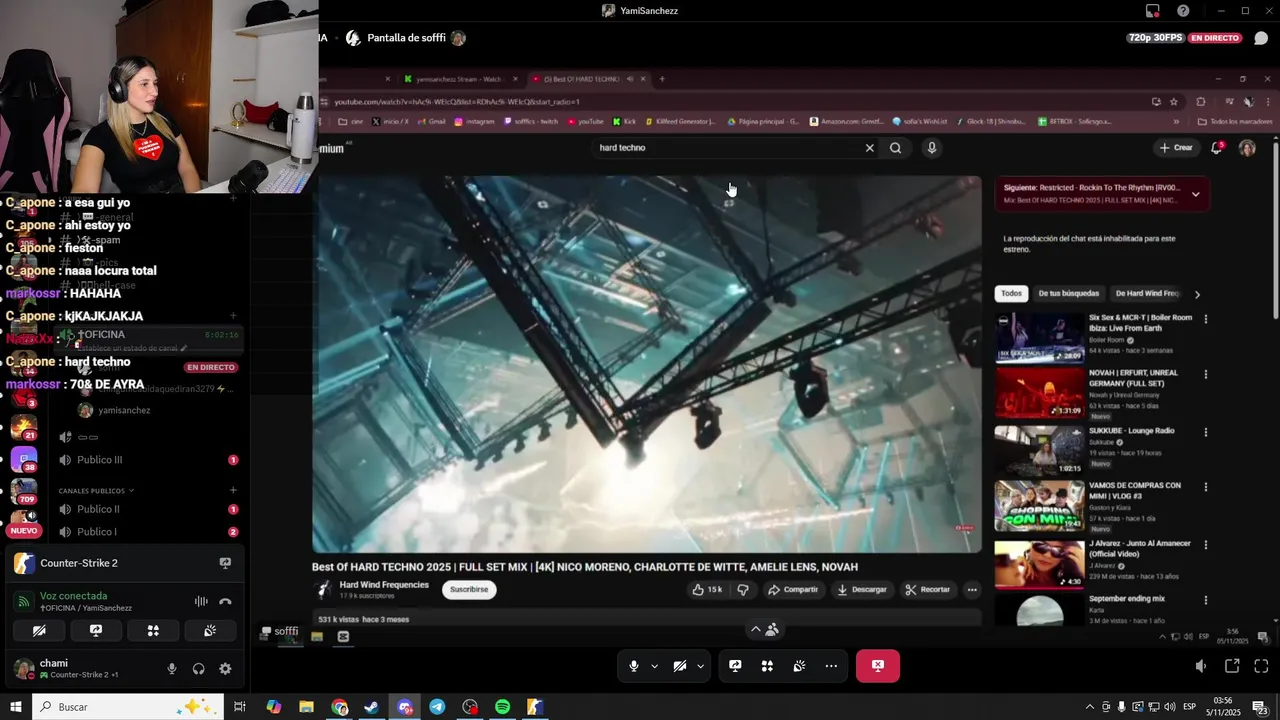Like the video with 15 k thumbs-up
The width and height of the screenshot is (1280, 720).
tap(706, 590)
